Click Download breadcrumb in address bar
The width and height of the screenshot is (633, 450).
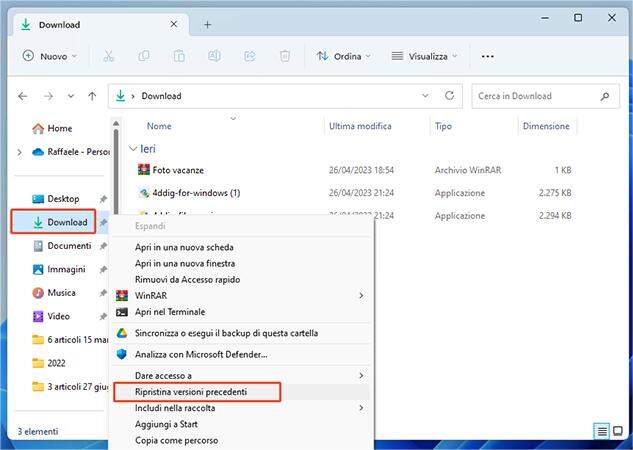161,96
